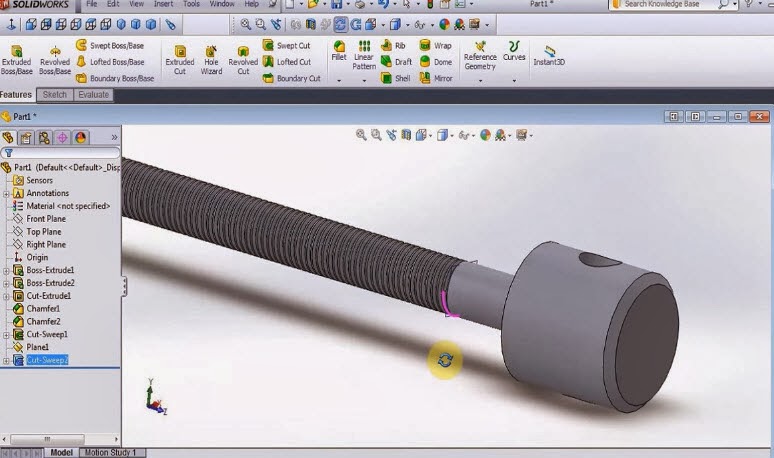Open the ConfigurationManager tab

click(44, 137)
